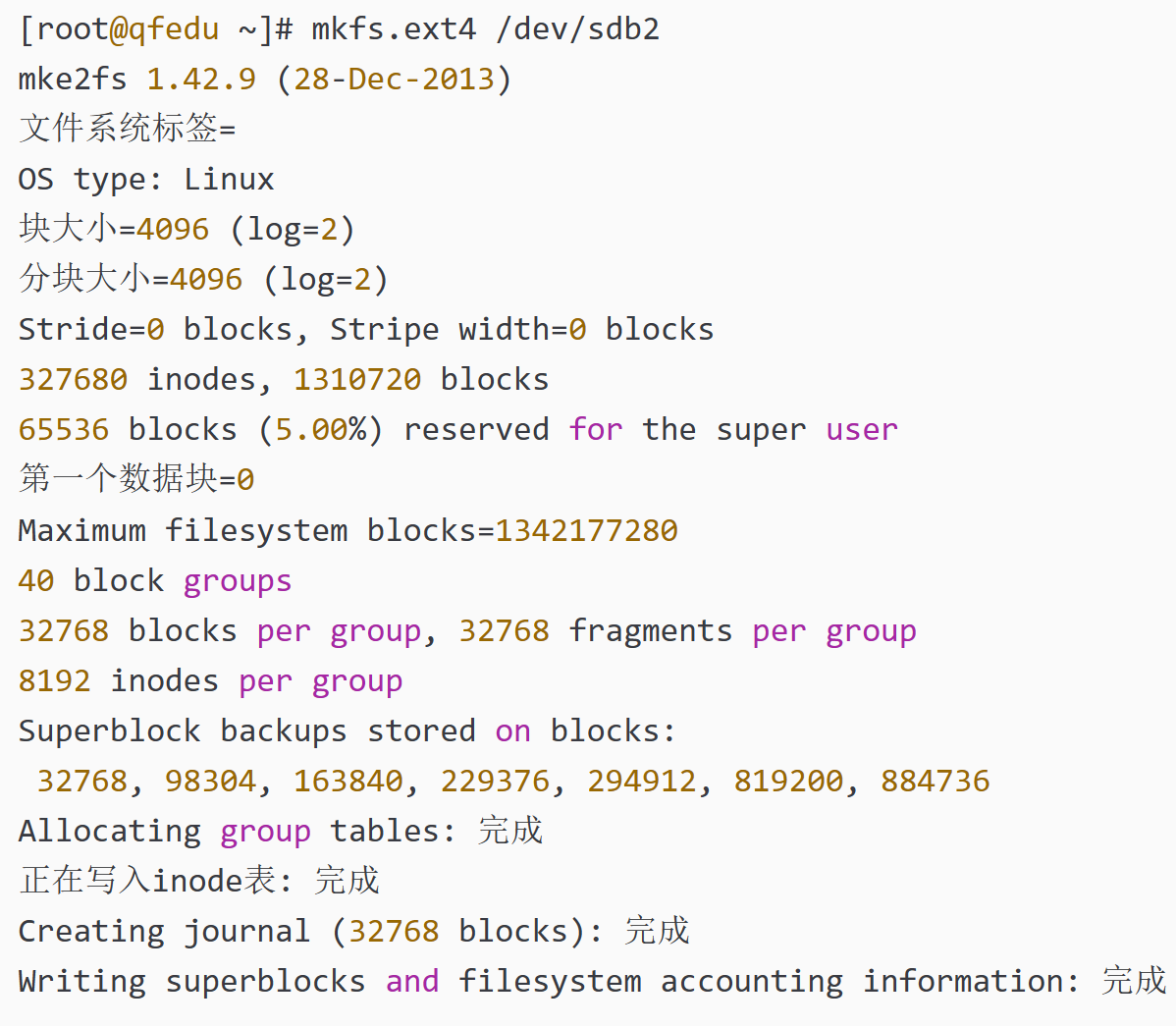Click the 327680 inodes number
Image resolution: width=1176 pixels, height=1027 pixels.
73,379
